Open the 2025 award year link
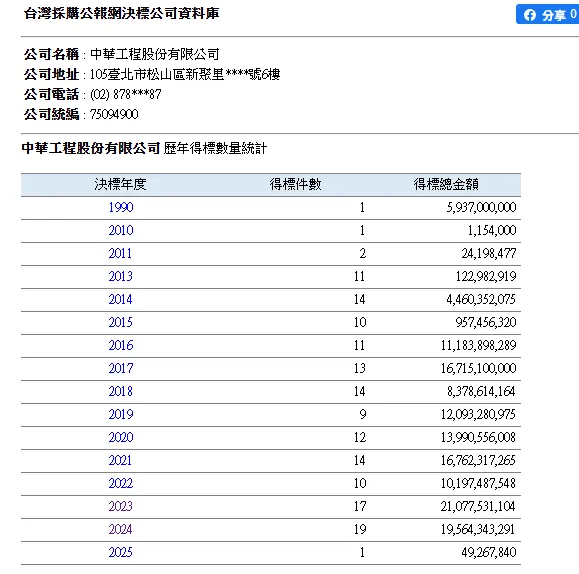This screenshot has width=579, height=574. (120, 553)
